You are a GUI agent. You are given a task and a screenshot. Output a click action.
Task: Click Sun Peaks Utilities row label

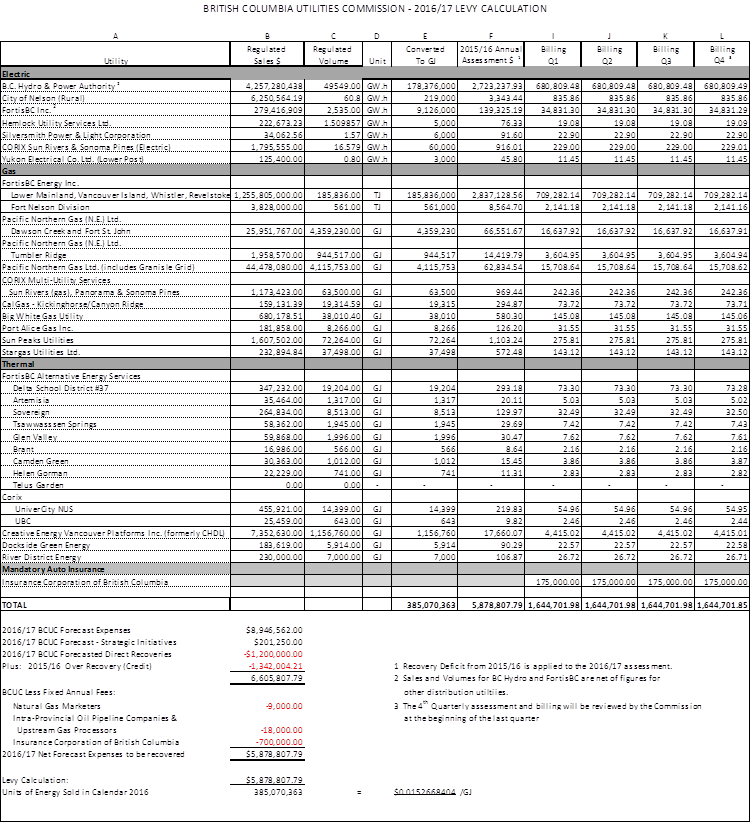coord(38,340)
